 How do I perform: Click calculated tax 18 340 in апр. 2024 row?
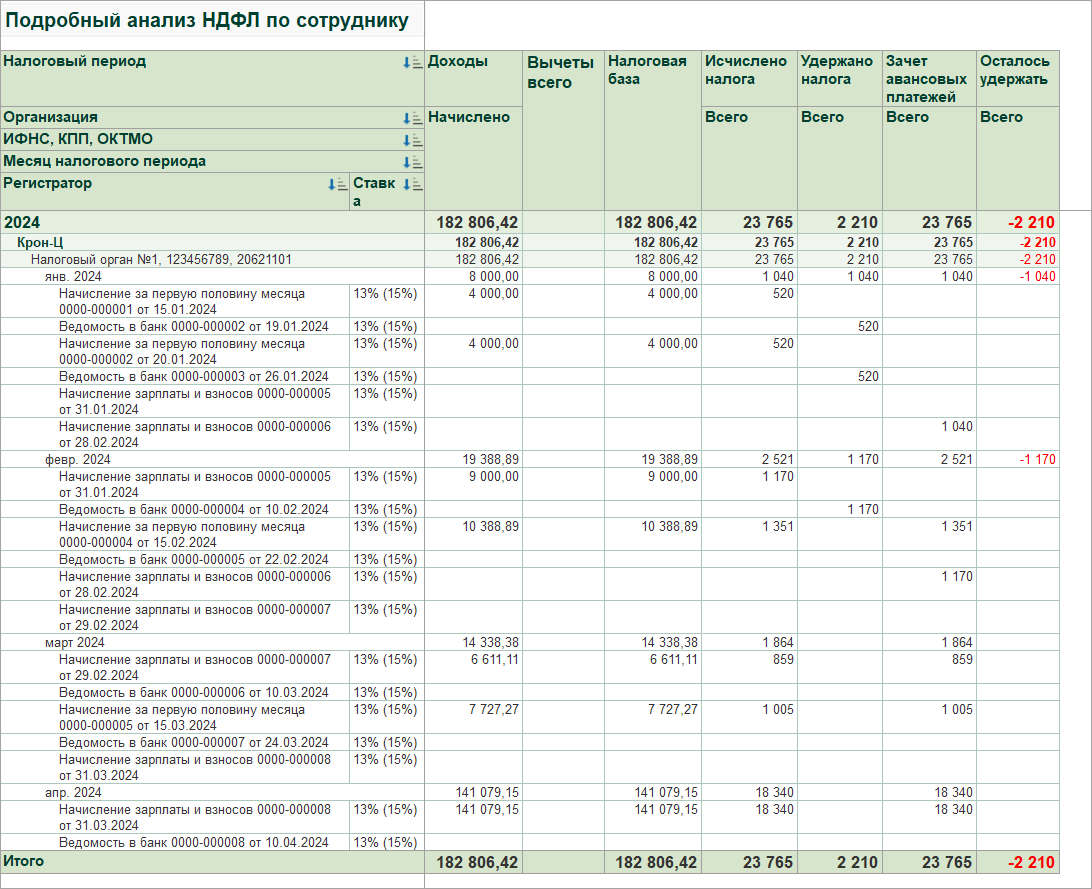pyautogui.click(x=774, y=792)
